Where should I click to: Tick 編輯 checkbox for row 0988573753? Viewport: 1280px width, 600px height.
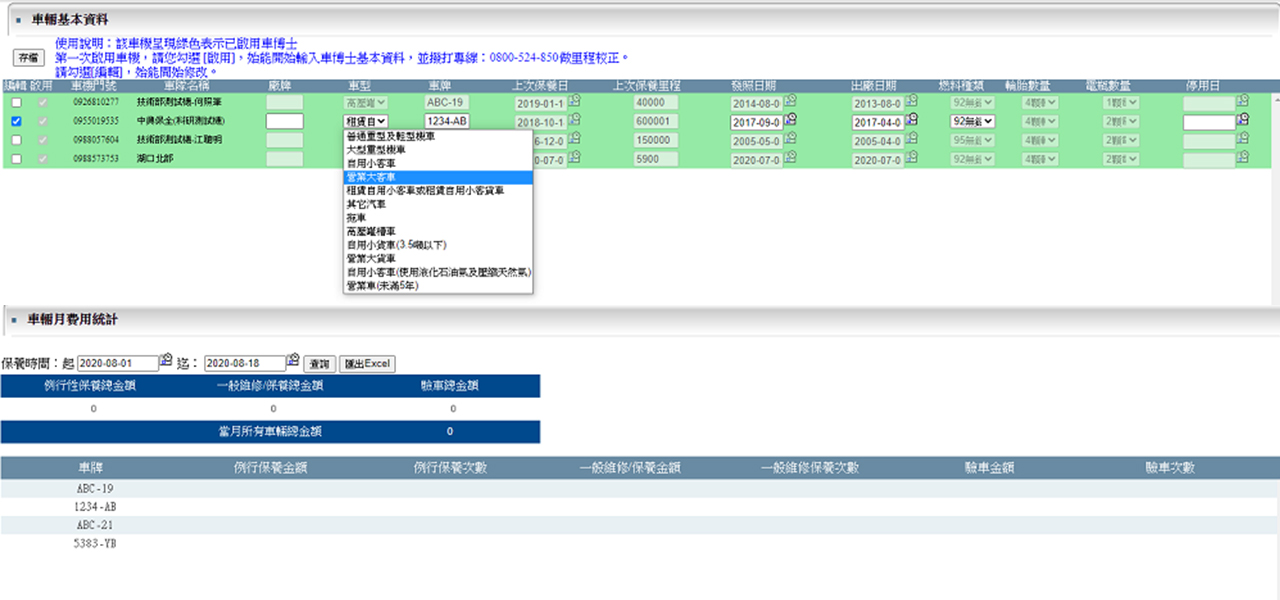click(16, 159)
